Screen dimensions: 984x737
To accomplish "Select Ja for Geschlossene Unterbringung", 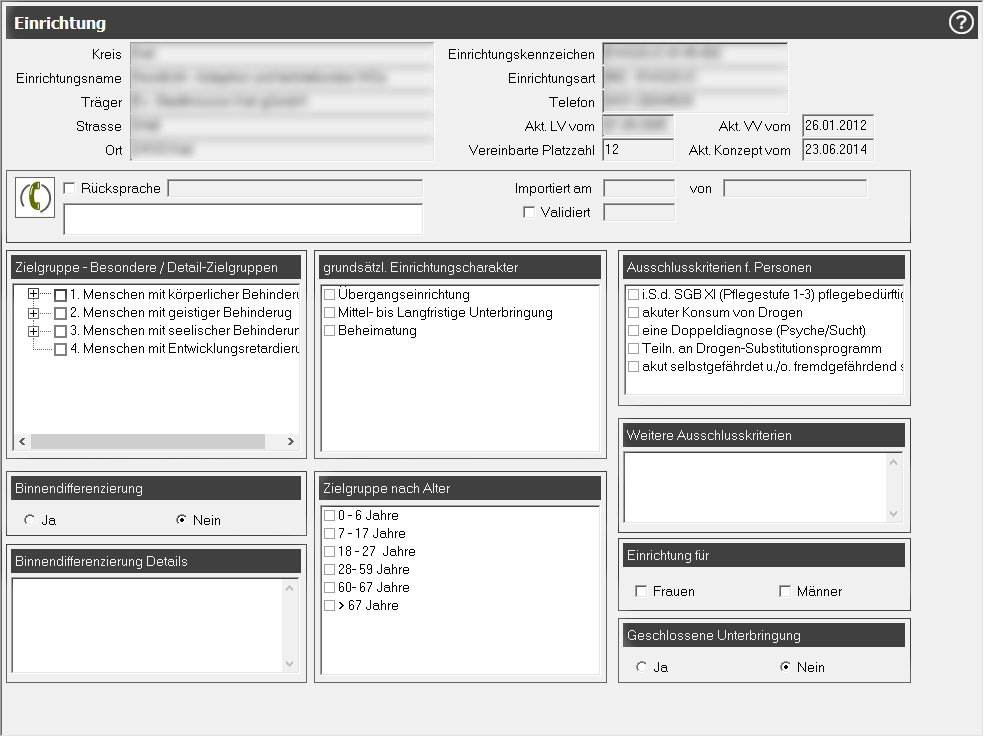I will pos(641,667).
